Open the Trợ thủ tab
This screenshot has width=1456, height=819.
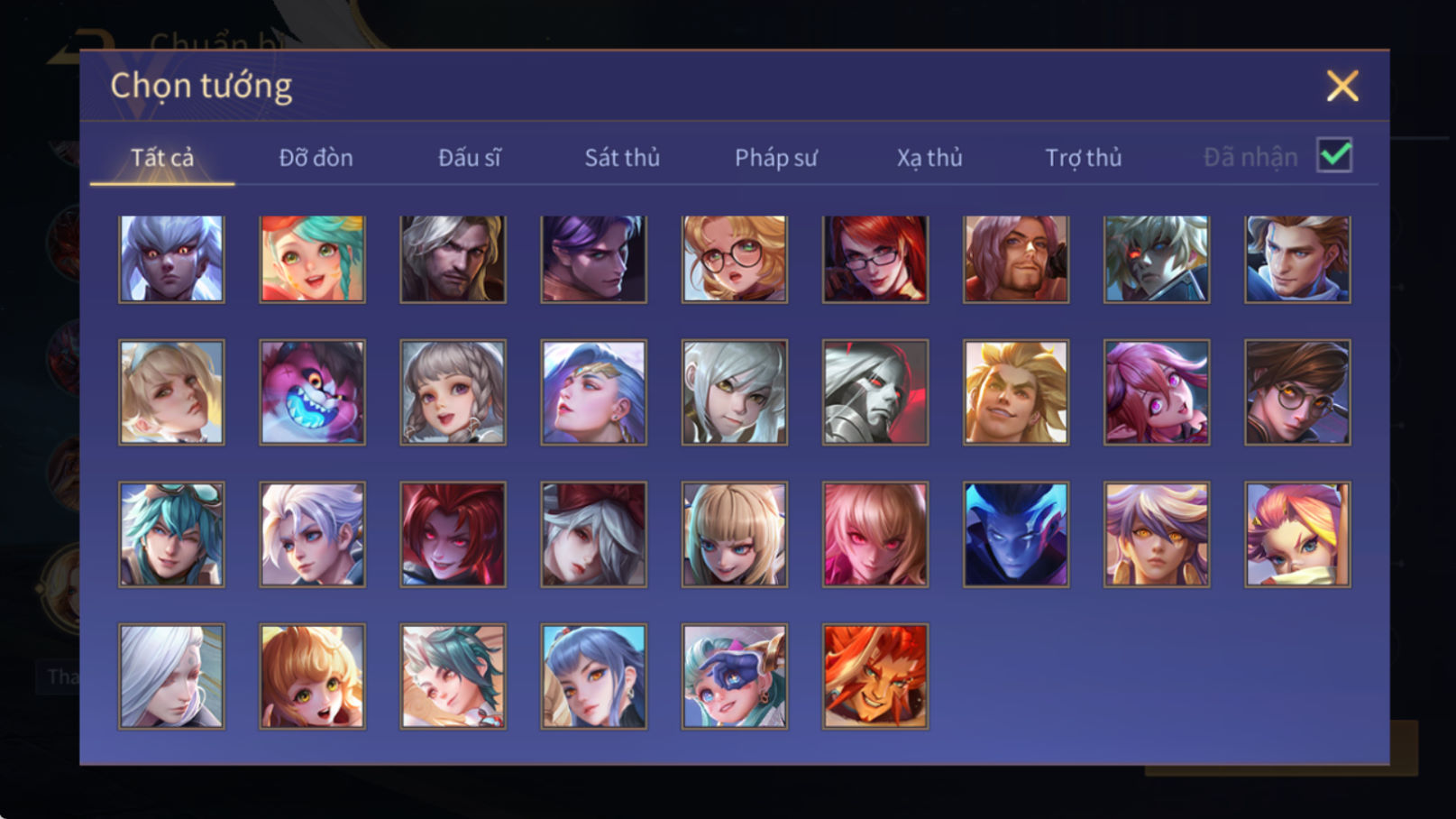[x=1083, y=158]
